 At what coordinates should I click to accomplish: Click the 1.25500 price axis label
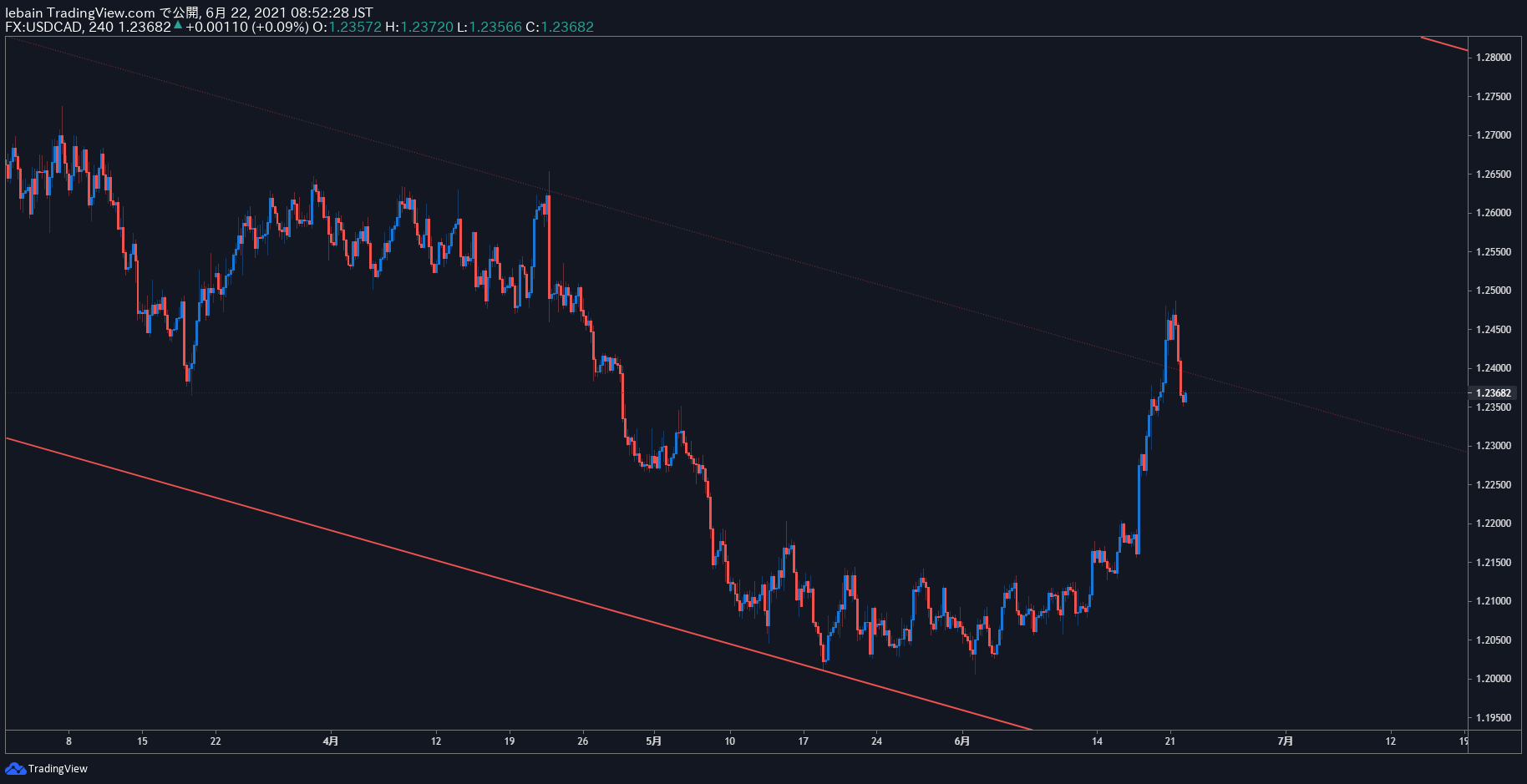(1494, 252)
